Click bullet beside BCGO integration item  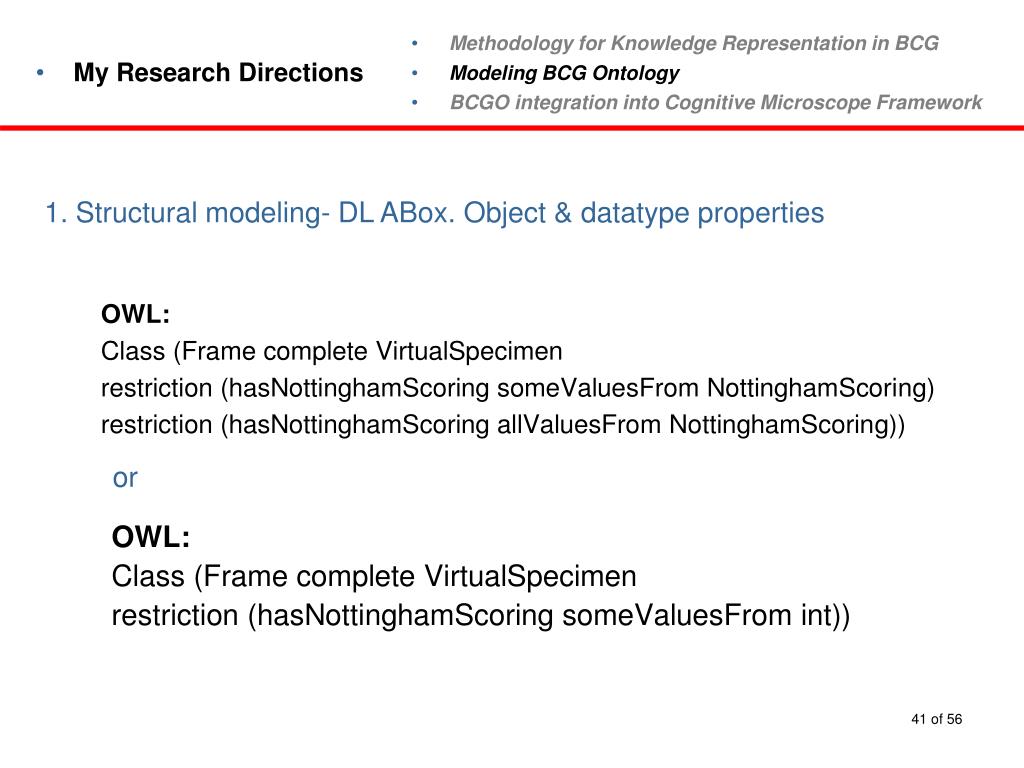[414, 103]
